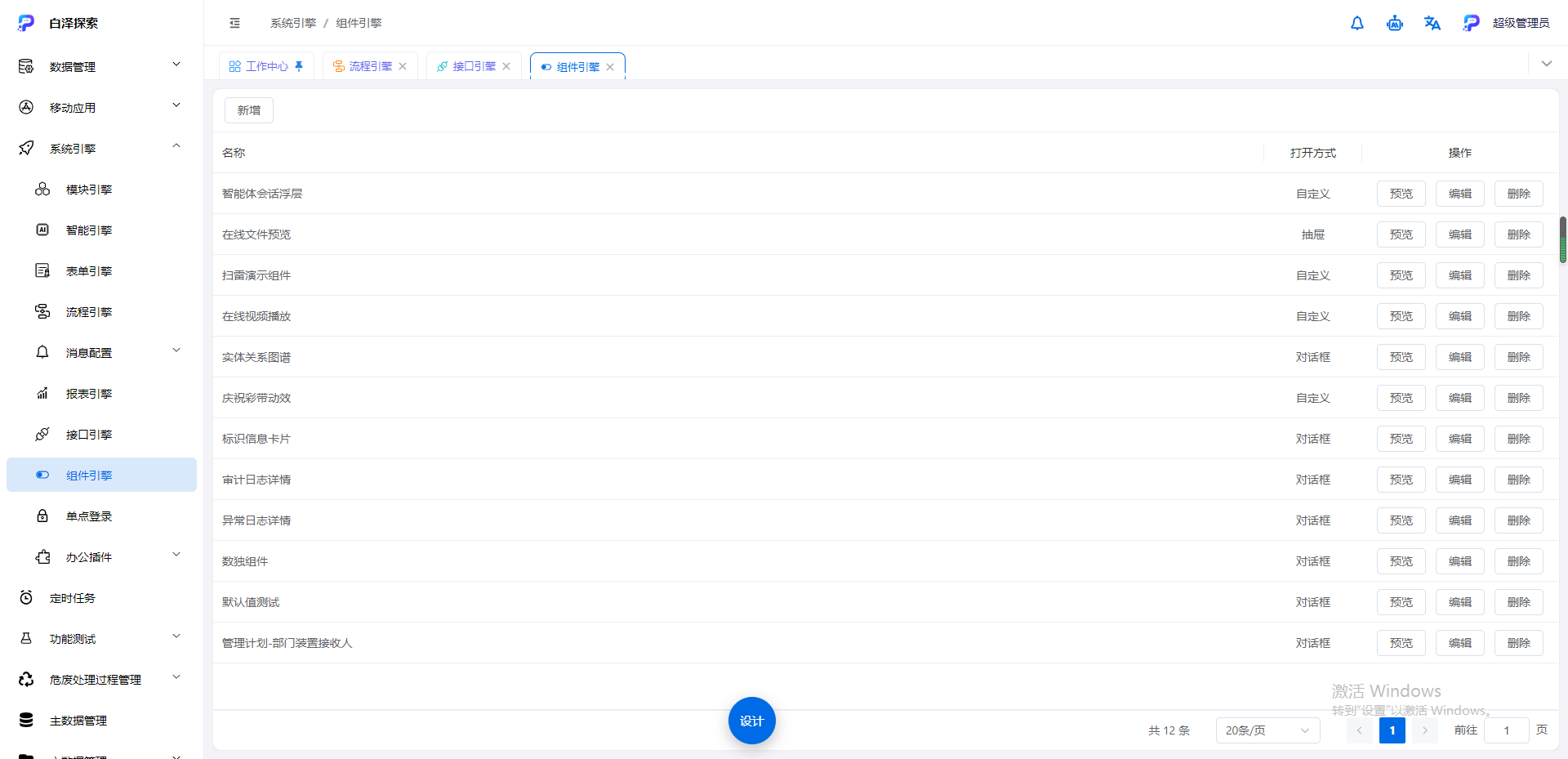Open the 20条/页 page size dropdown

[1267, 730]
